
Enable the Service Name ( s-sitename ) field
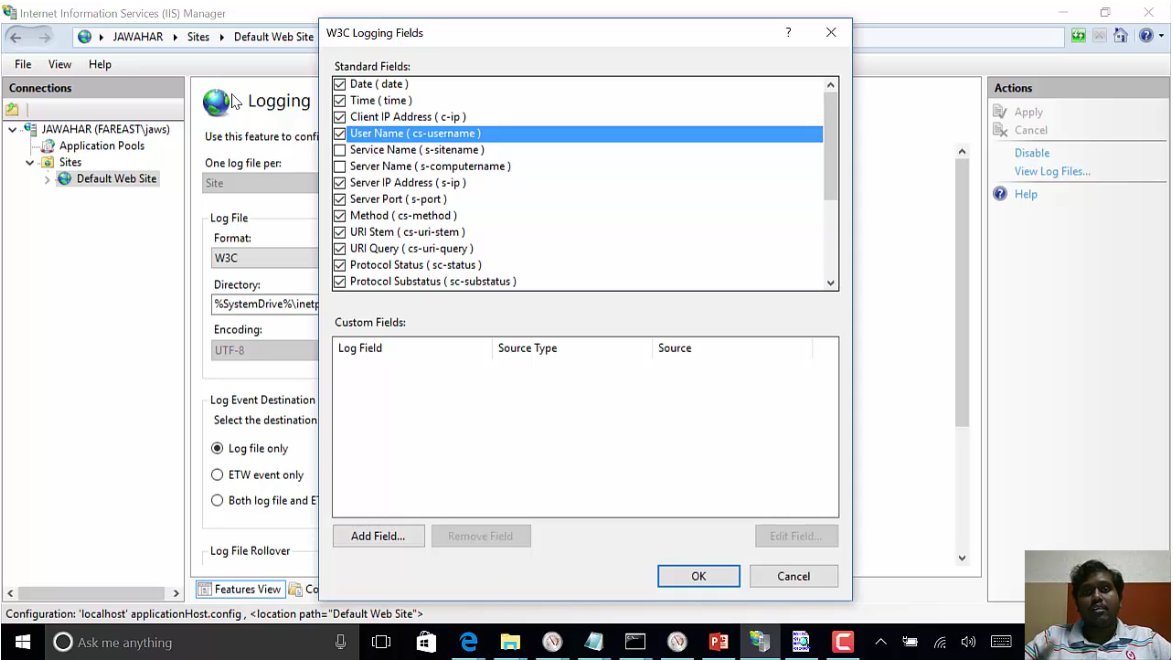339,149
